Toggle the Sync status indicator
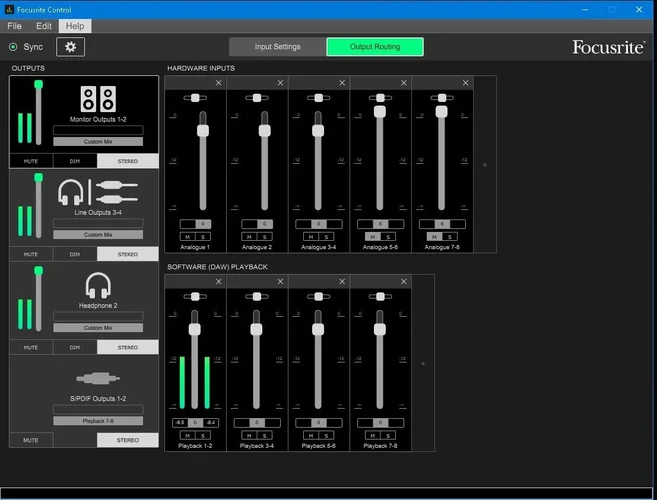657x500 pixels. pos(13,47)
